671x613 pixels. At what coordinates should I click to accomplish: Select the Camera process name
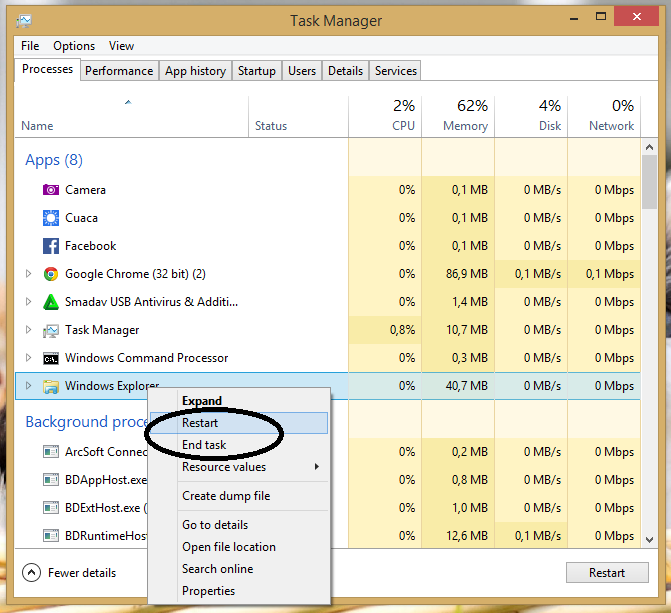pyautogui.click(x=85, y=190)
